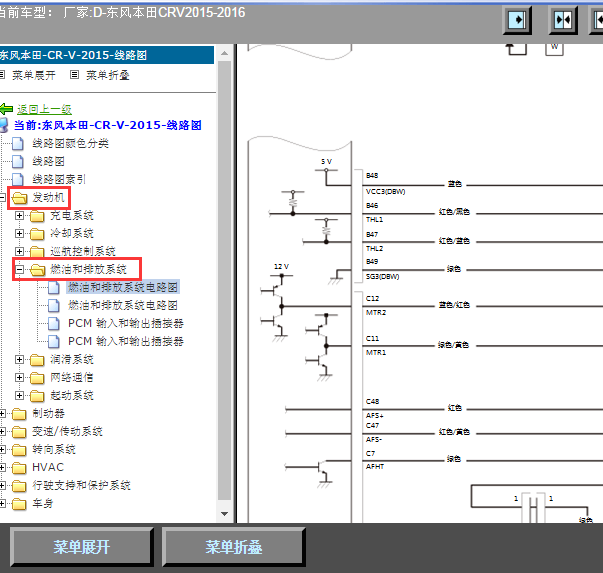Click the tree scrollbar down arrow

click(x=225, y=514)
